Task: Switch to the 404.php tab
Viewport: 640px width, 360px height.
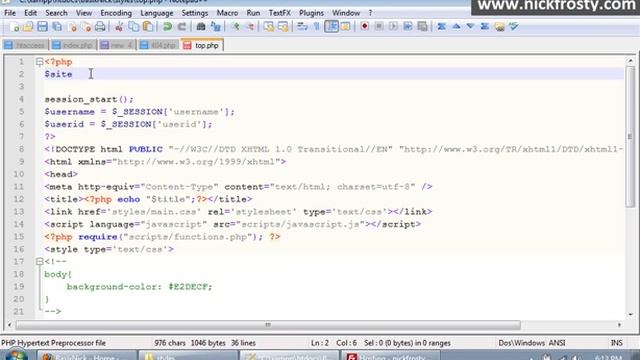Action: pos(158,45)
